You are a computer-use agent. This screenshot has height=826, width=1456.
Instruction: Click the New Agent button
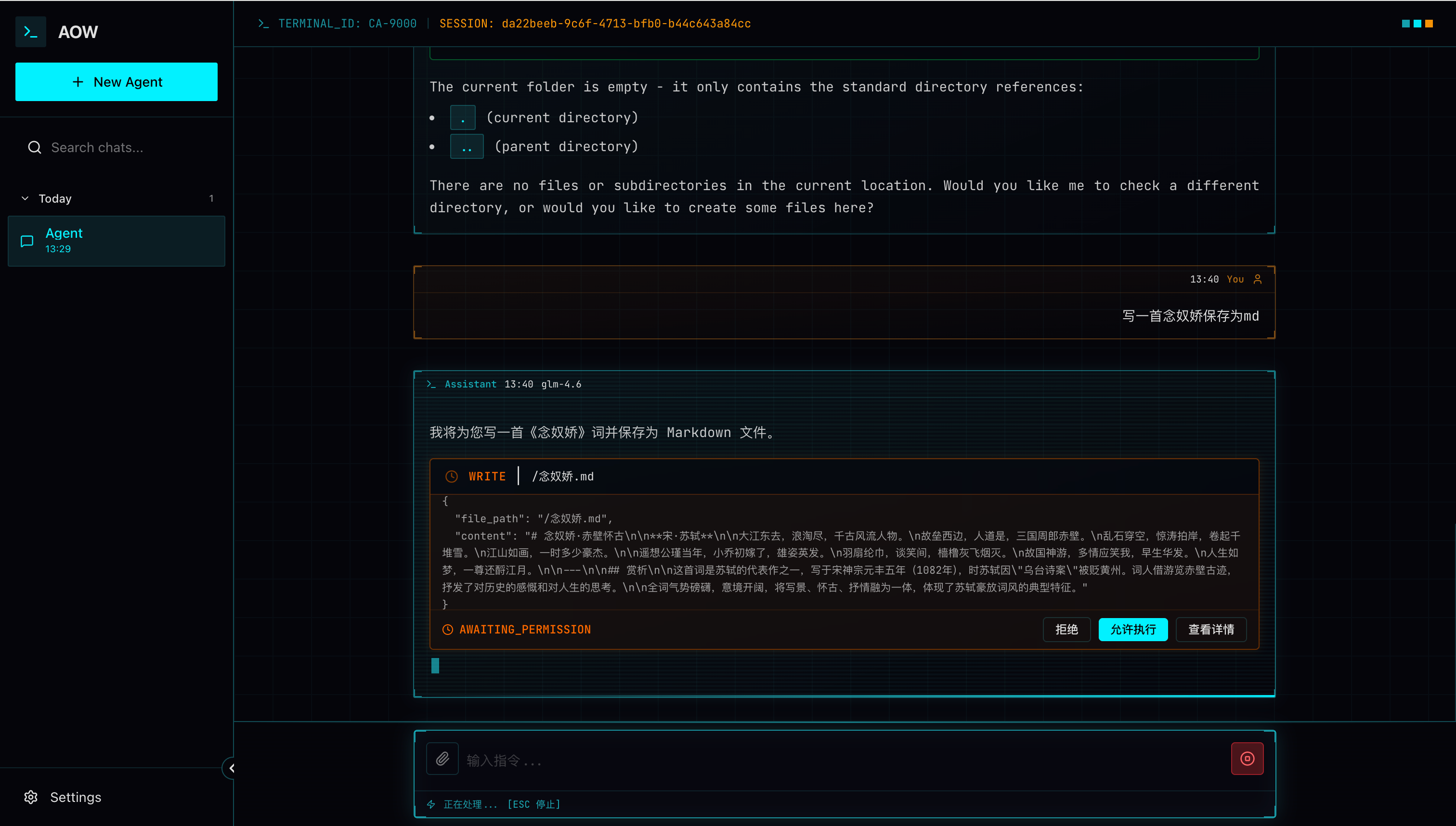117,82
